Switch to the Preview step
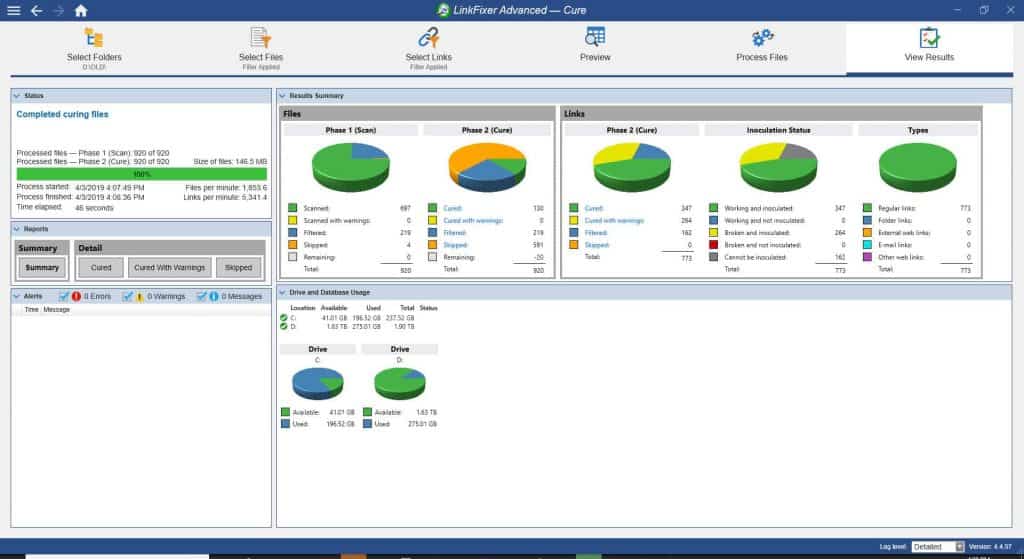 [x=595, y=44]
